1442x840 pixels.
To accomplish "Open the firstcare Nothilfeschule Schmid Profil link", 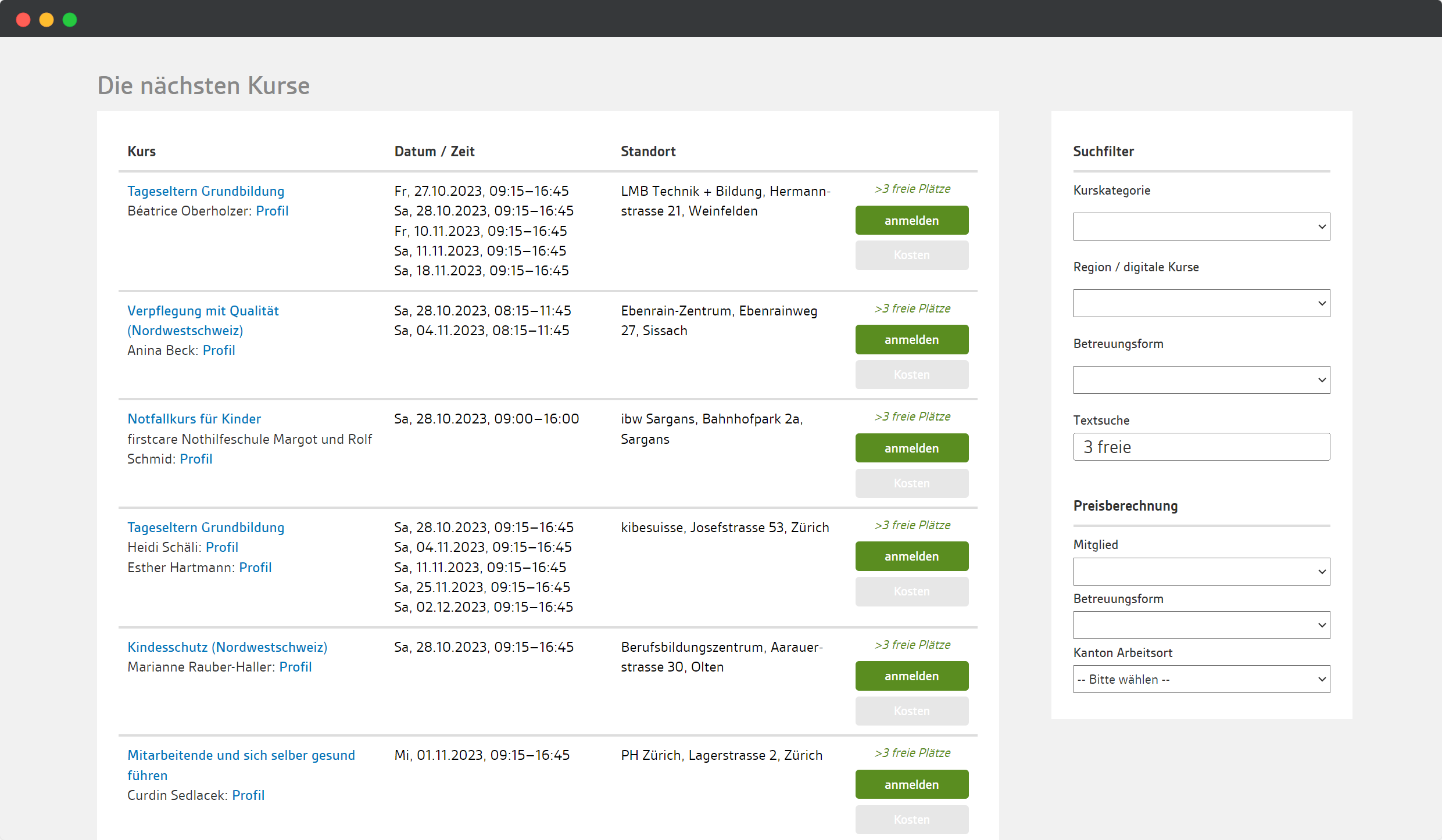I will click(x=196, y=459).
